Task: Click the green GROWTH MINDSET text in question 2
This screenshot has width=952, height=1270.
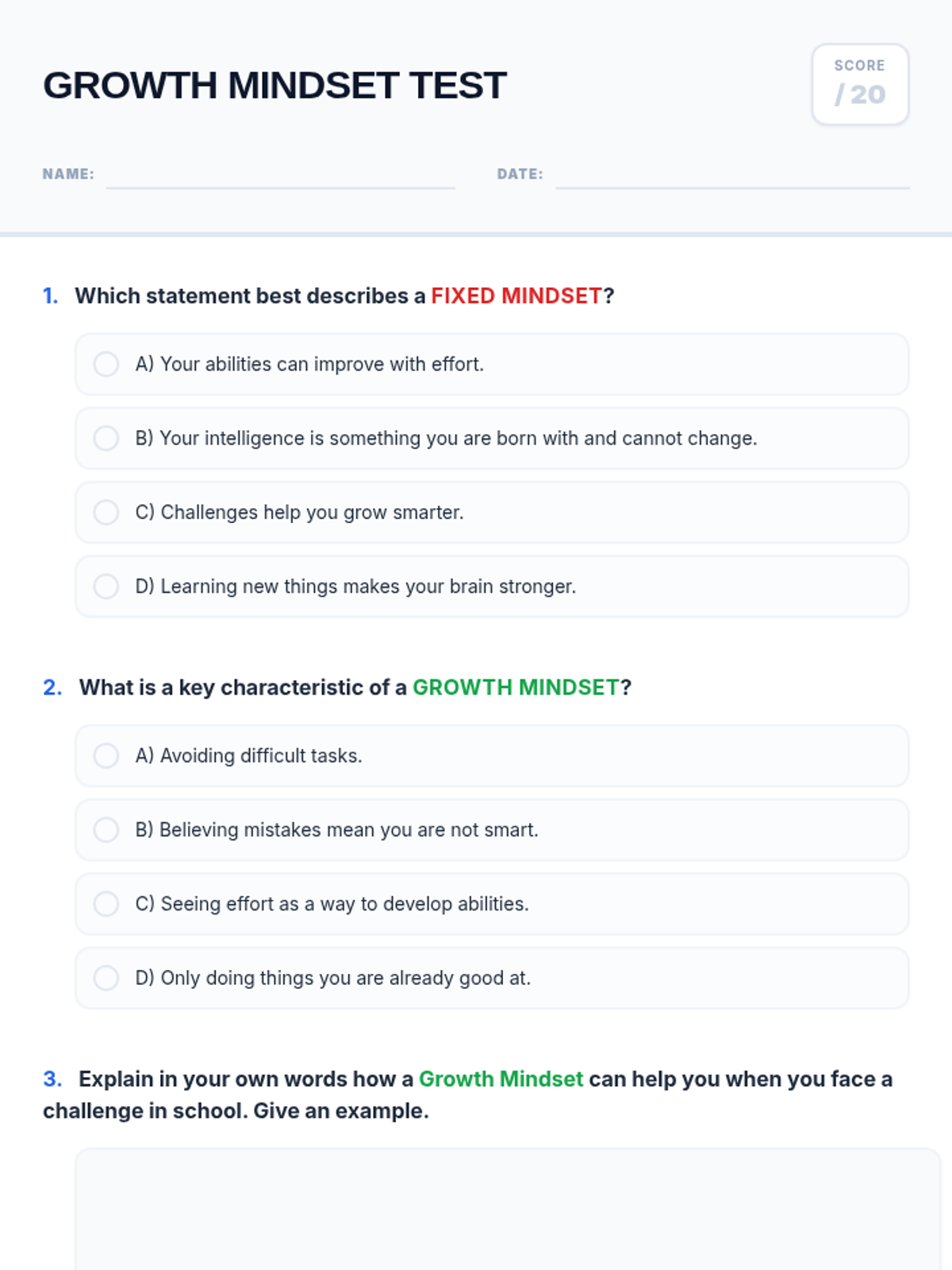Action: [x=516, y=687]
